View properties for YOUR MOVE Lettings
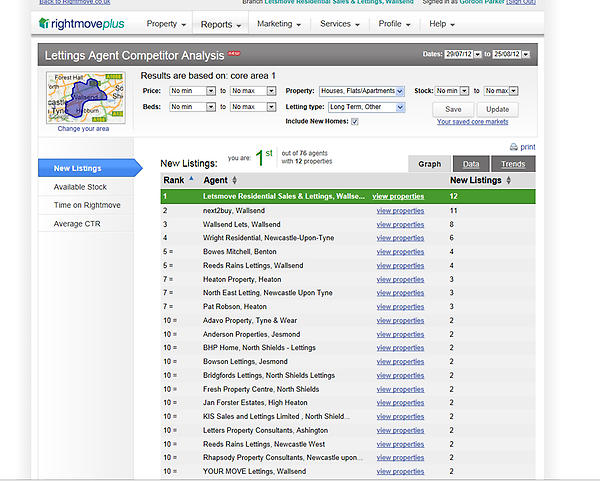This screenshot has height=481, width=600. (x=400, y=471)
